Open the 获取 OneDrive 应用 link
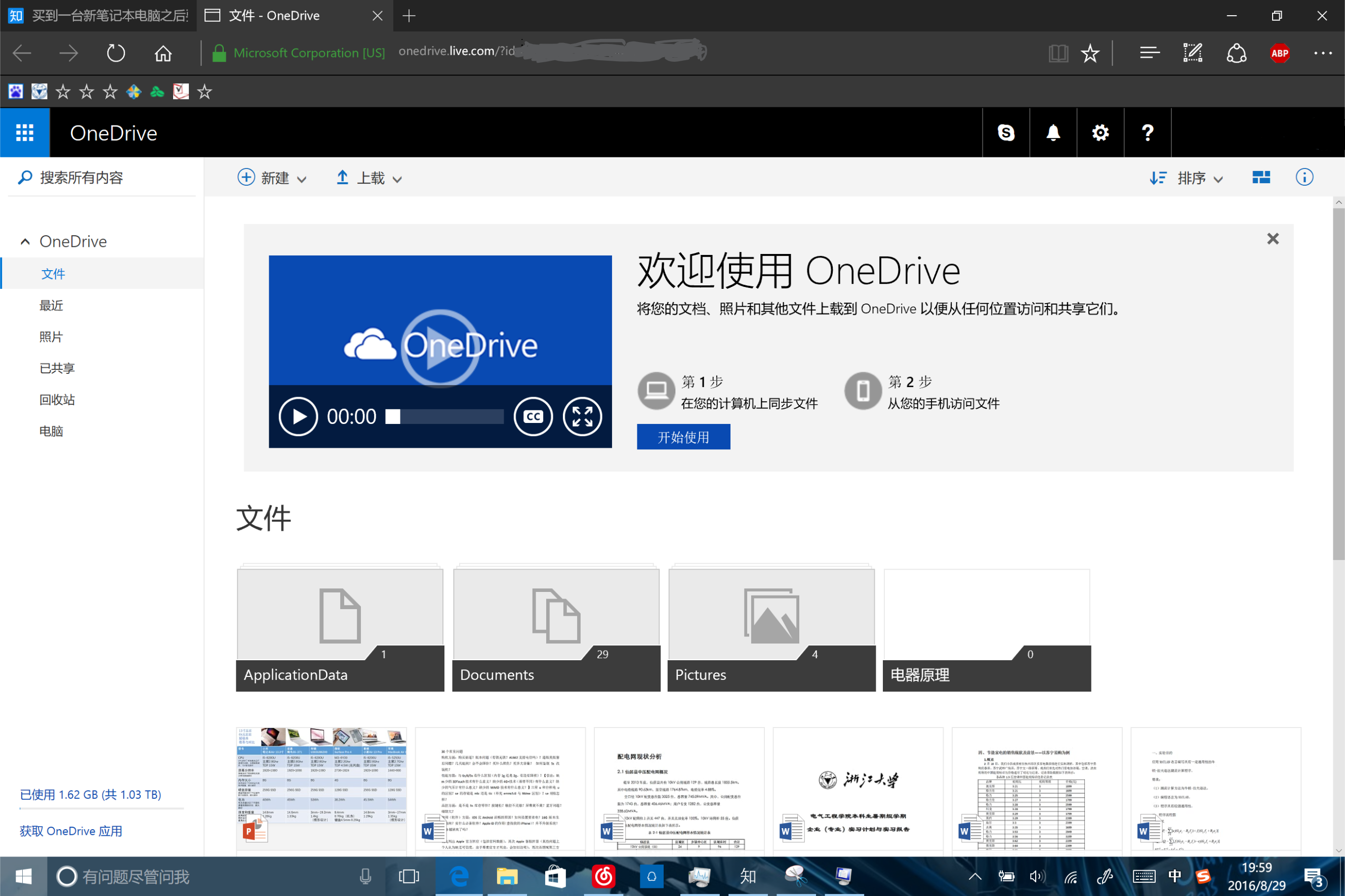The width and height of the screenshot is (1345, 896). click(71, 830)
